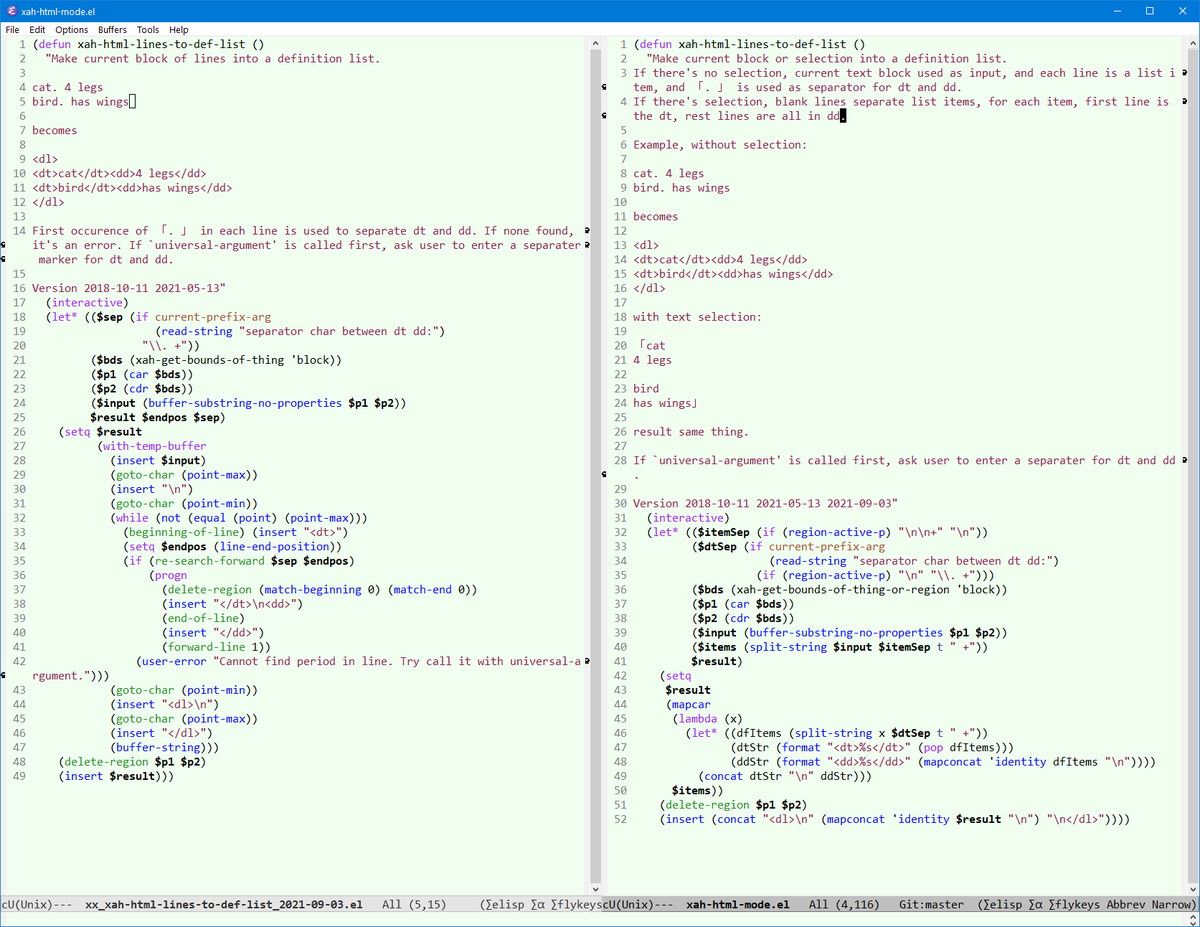1200x927 pixels.
Task: Maximize the Emacs window
Action: point(1150,10)
